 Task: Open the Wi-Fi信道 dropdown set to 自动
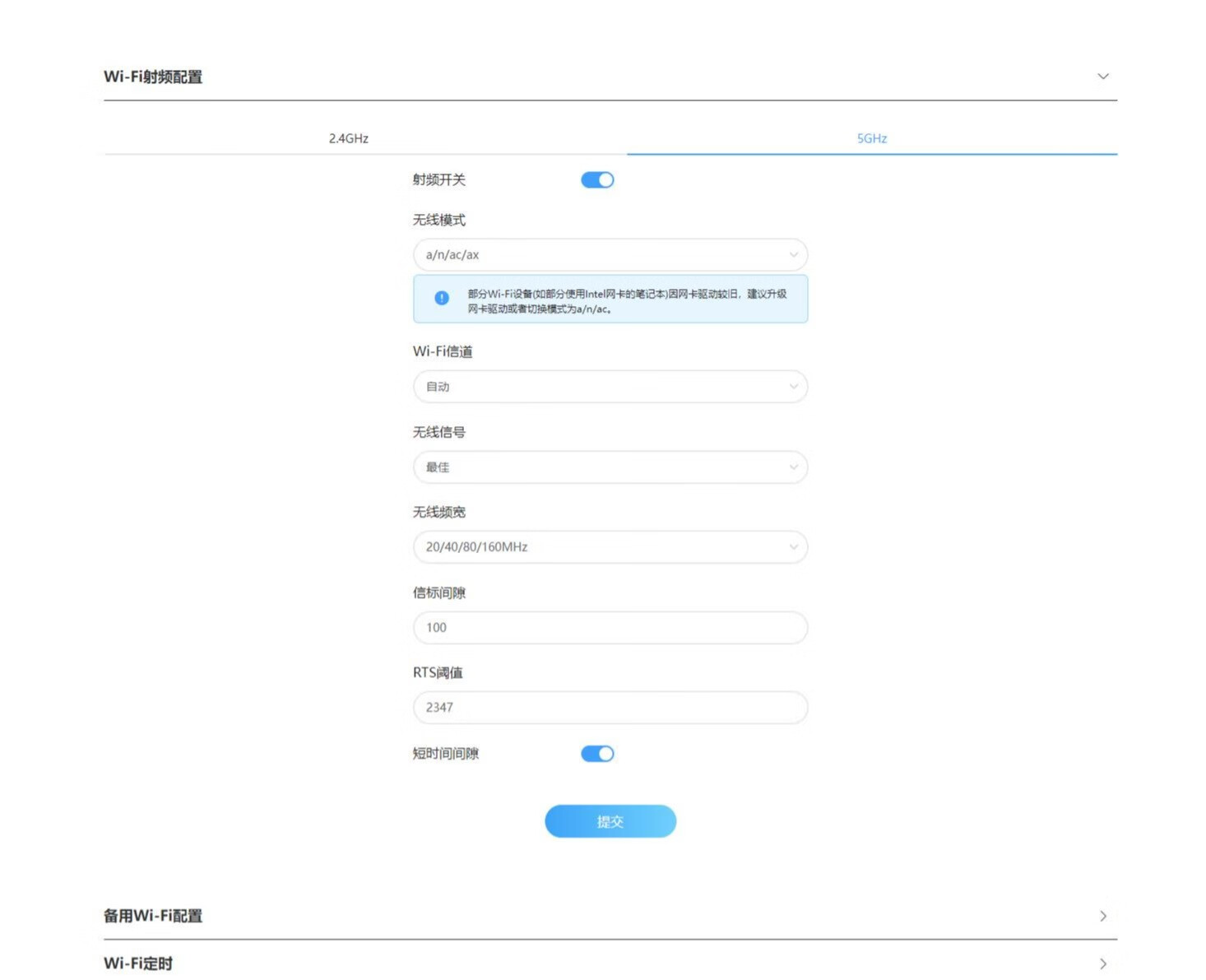[610, 387]
